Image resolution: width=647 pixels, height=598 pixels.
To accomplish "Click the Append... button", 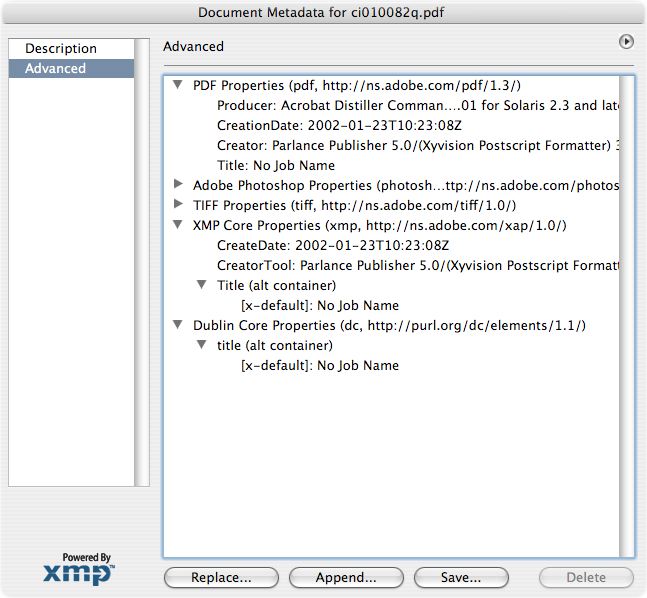I will click(346, 577).
